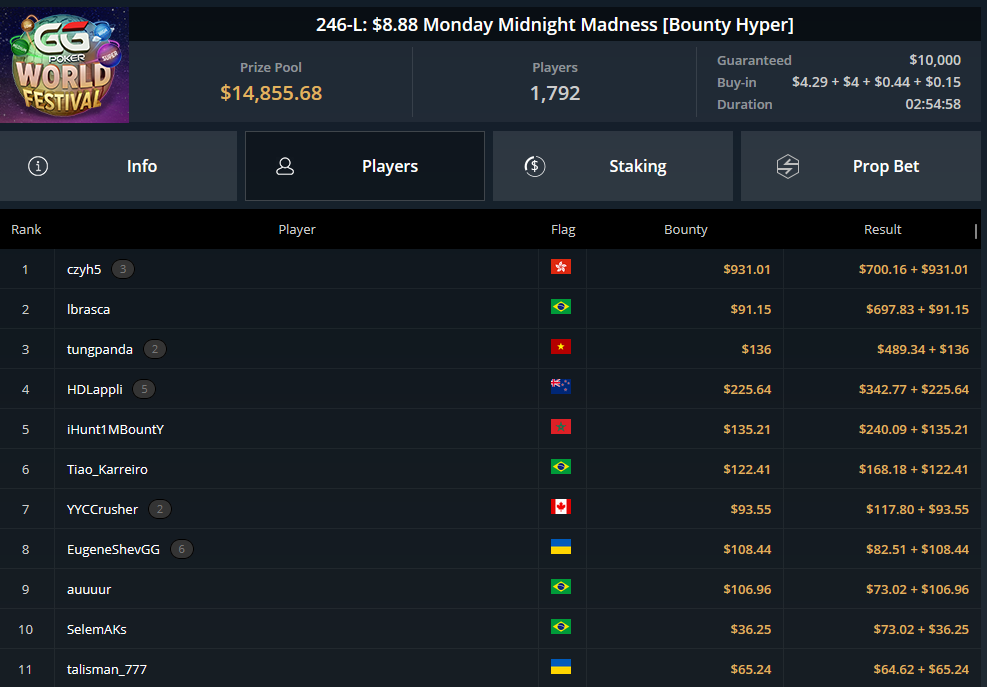Screen dimensions: 987x687
Task: Select player HDLappli
Action: 94,389
